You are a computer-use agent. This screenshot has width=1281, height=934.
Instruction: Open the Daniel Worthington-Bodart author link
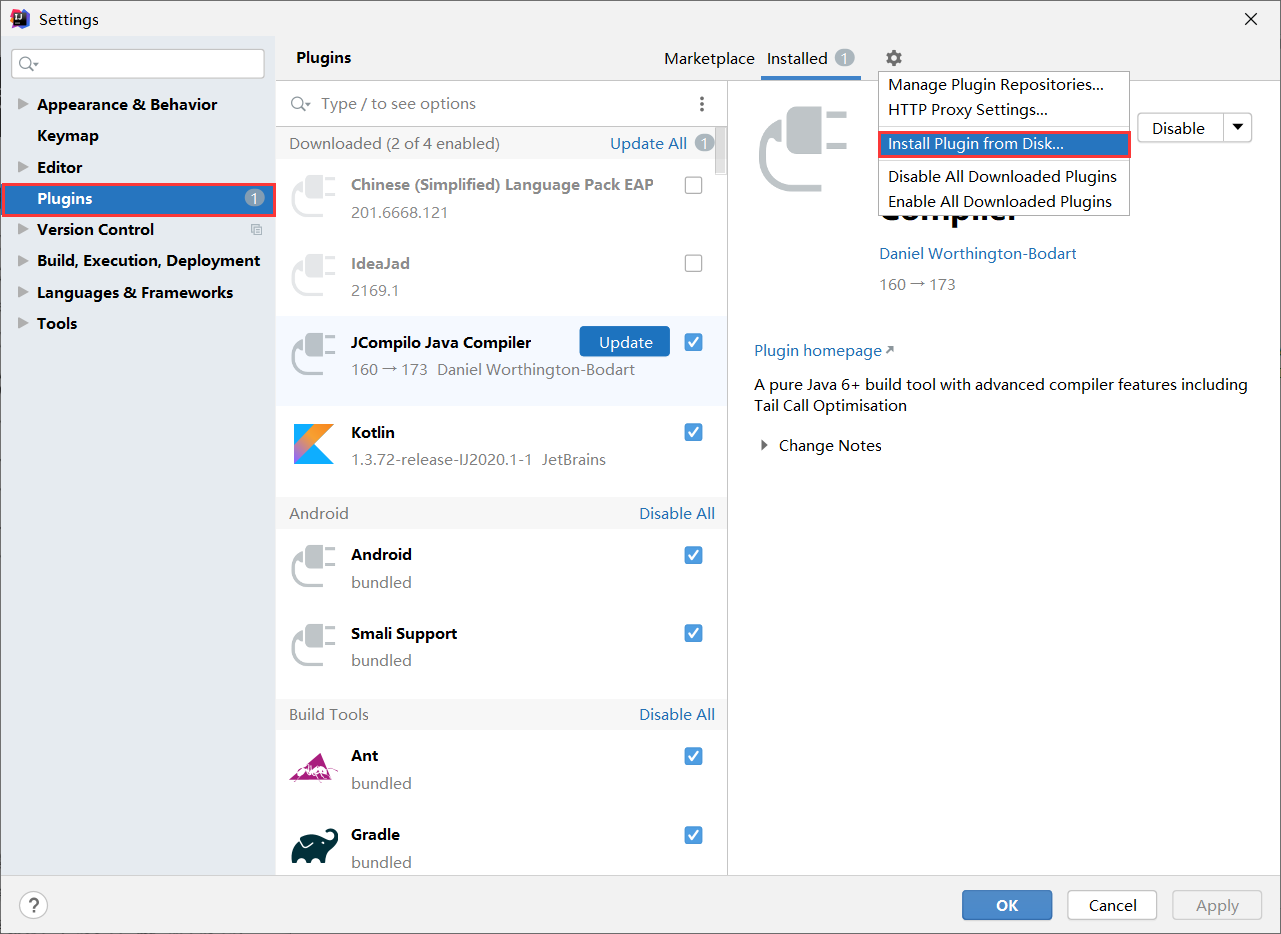pyautogui.click(x=978, y=254)
